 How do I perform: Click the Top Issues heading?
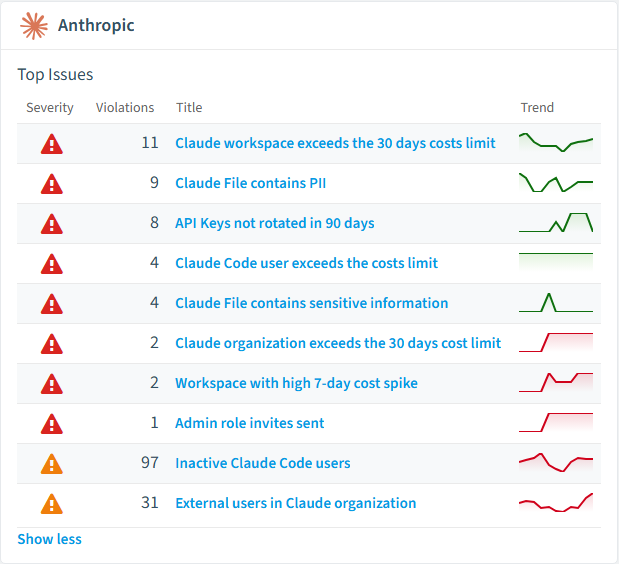click(x=55, y=75)
